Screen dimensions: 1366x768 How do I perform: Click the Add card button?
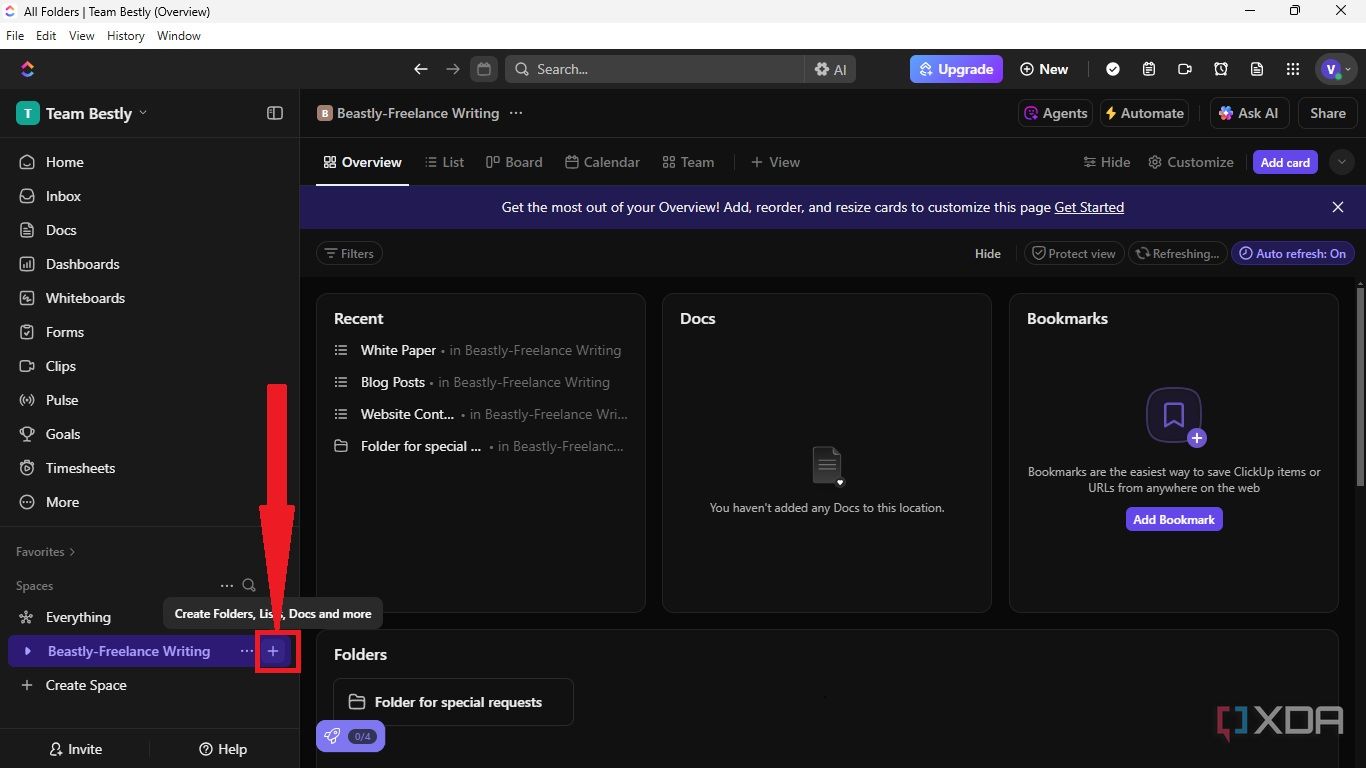click(x=1285, y=162)
